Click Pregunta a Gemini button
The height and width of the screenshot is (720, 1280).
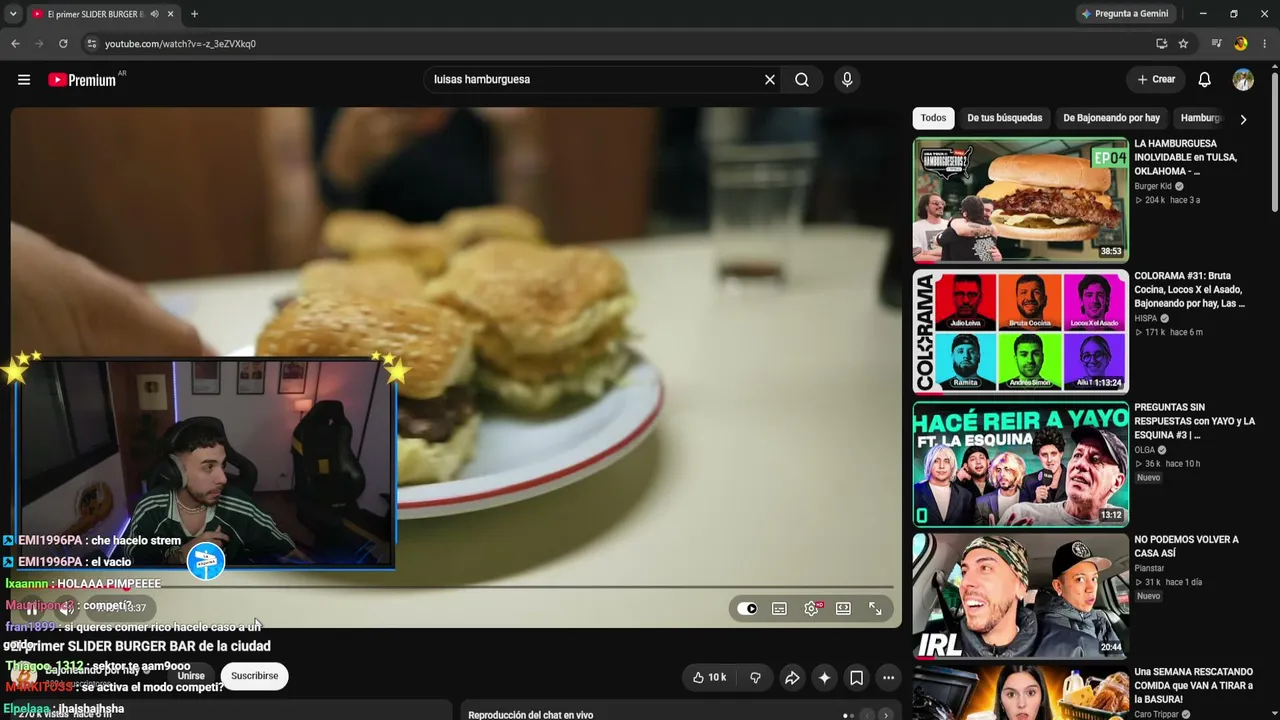(x=1125, y=14)
